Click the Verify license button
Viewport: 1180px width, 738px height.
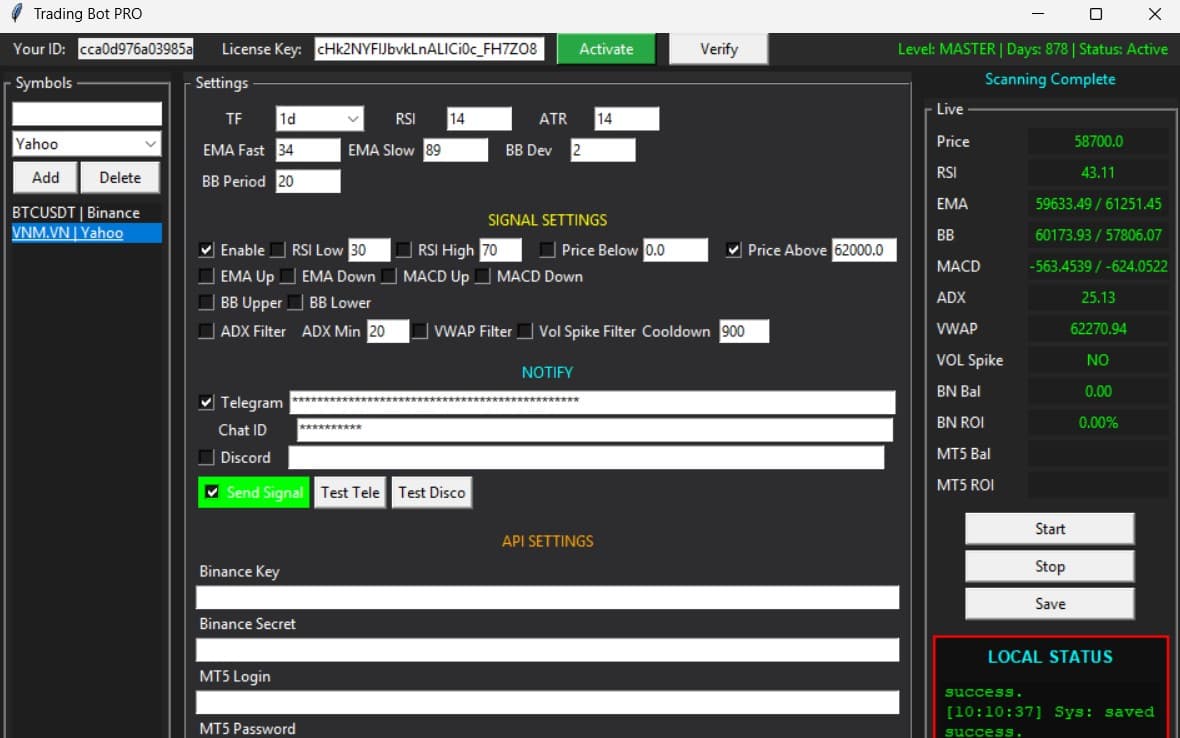(x=719, y=49)
